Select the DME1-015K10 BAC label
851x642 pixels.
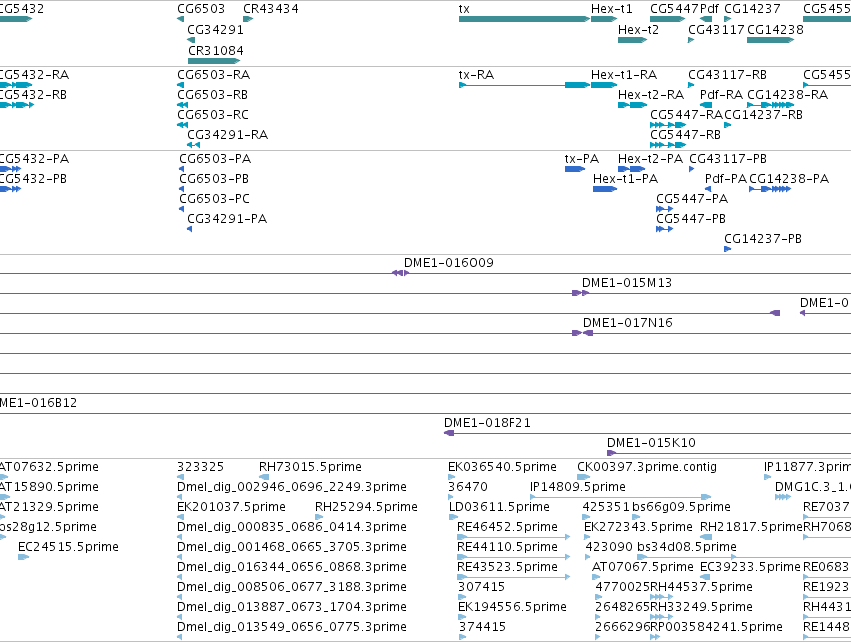651,443
